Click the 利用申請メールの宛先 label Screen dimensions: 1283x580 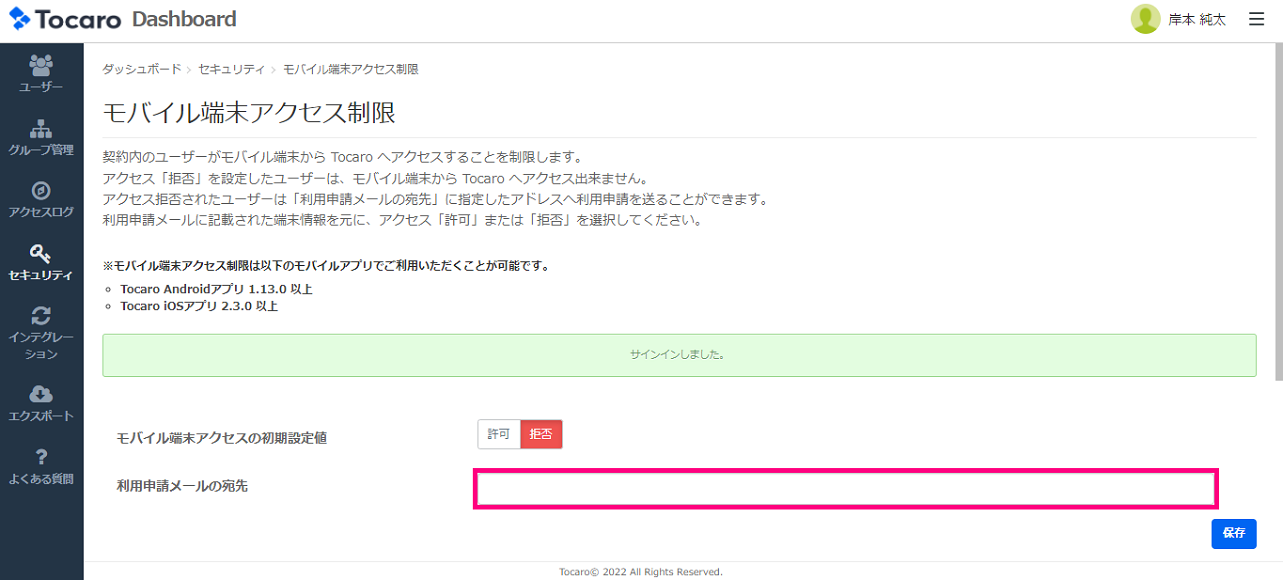tap(182, 486)
